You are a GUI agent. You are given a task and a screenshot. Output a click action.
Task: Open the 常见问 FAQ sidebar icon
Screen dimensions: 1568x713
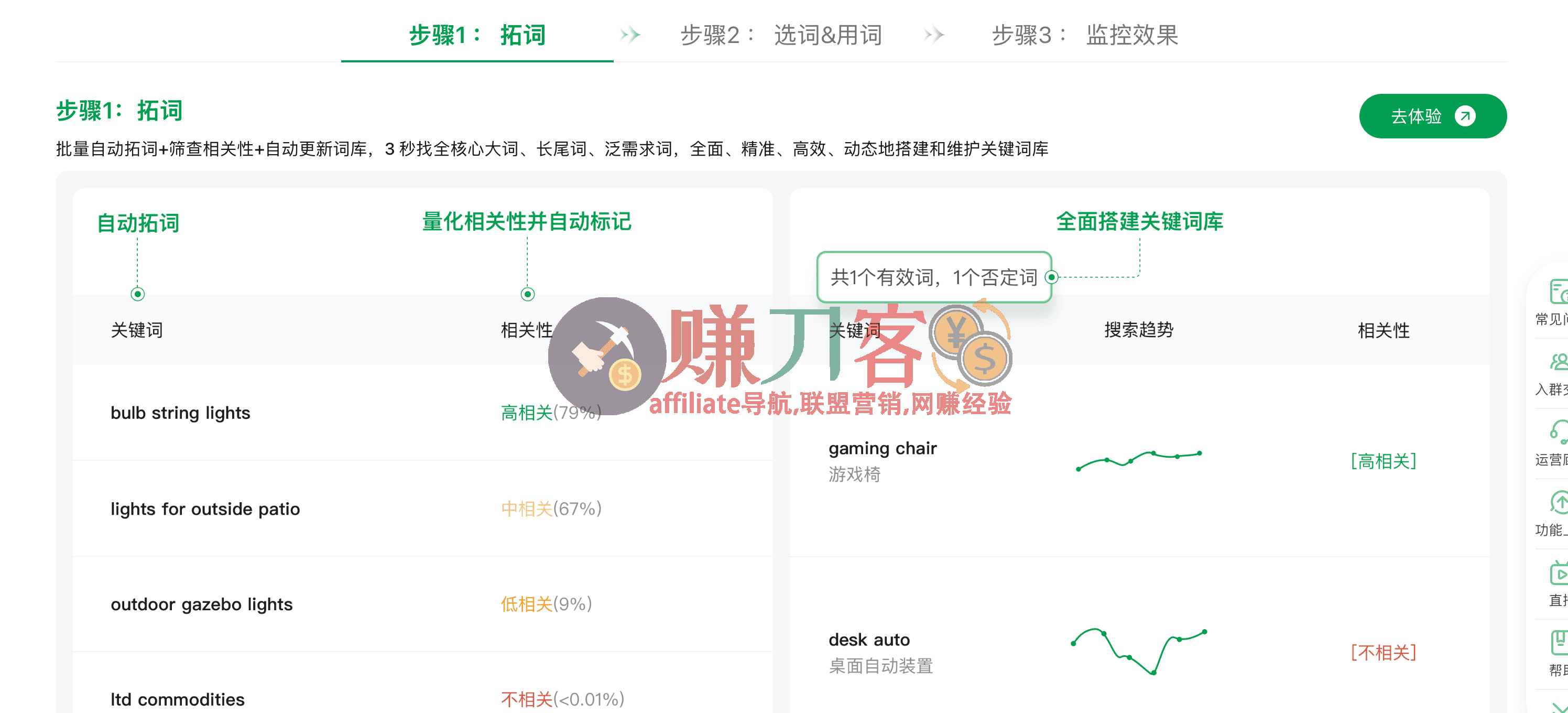[x=1558, y=291]
